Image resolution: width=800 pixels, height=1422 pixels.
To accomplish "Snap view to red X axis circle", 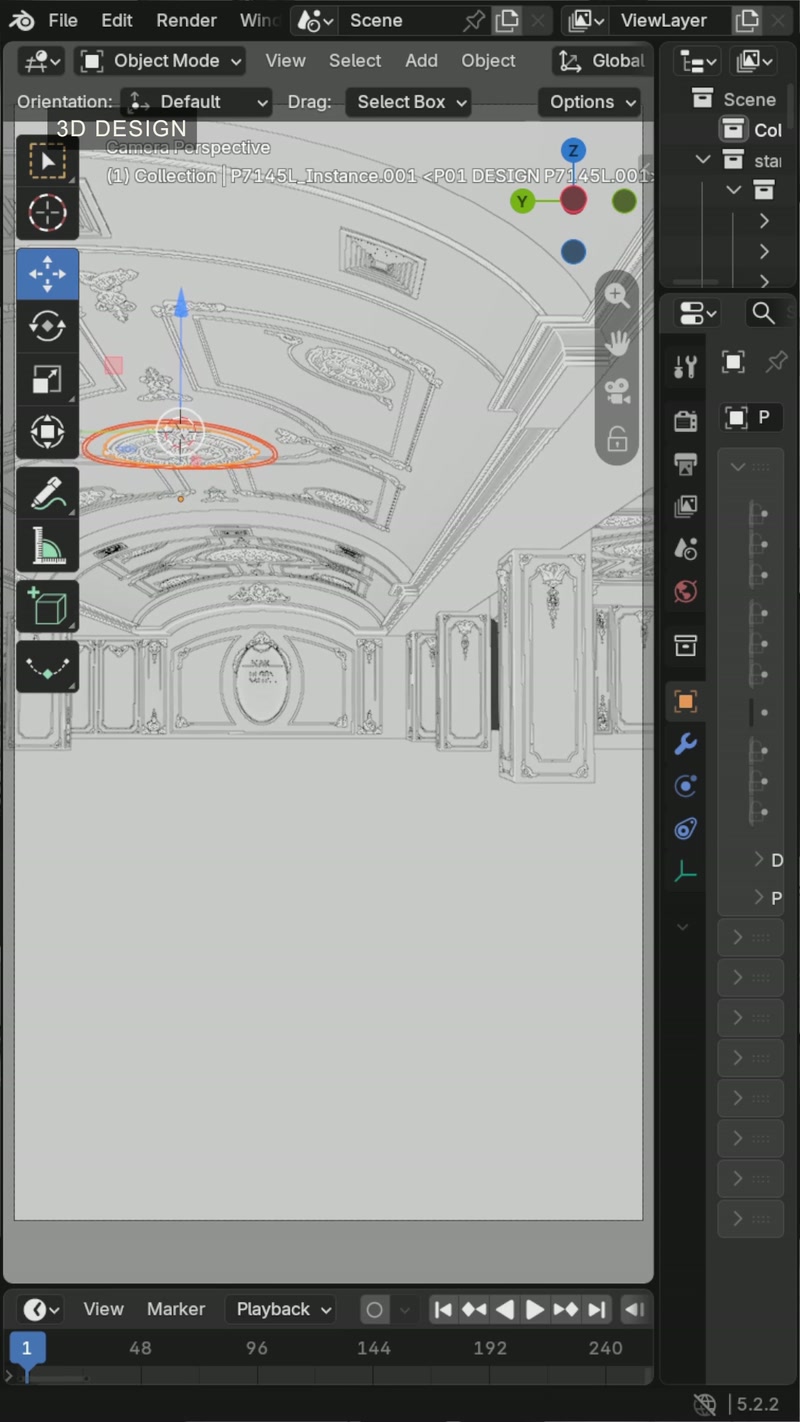I will [x=573, y=201].
